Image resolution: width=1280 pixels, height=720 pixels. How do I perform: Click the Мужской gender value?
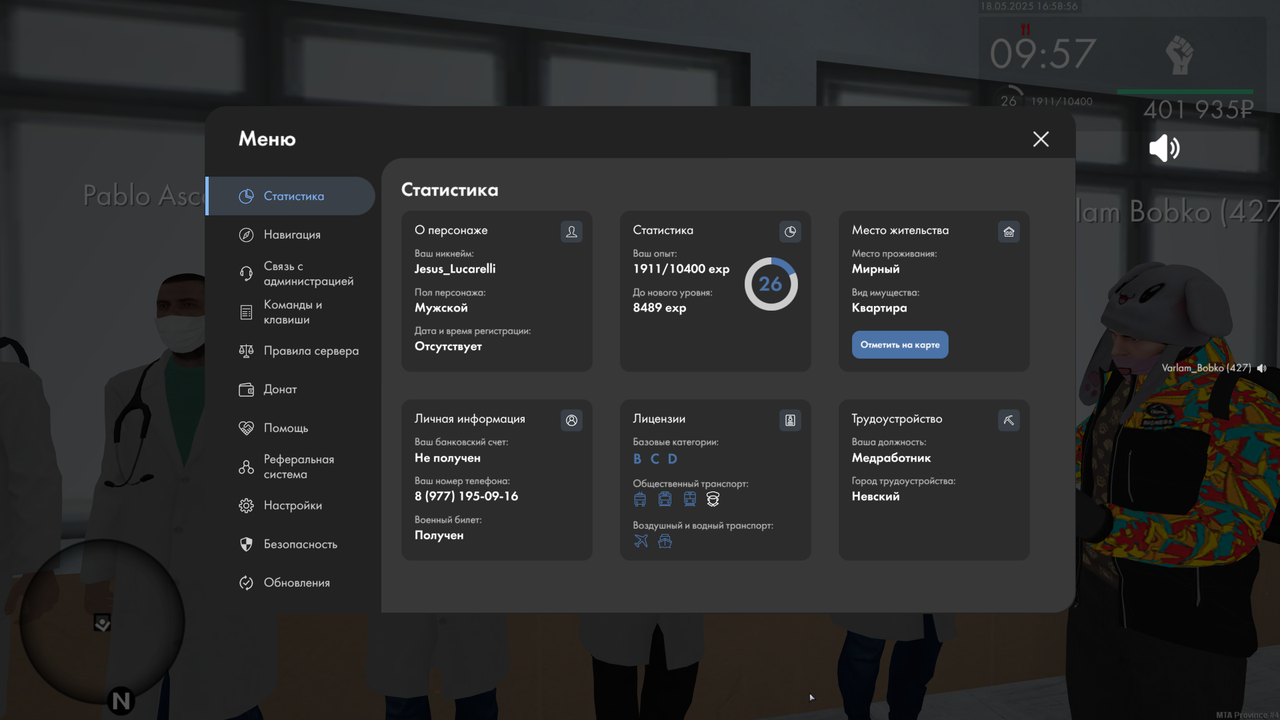coord(441,308)
